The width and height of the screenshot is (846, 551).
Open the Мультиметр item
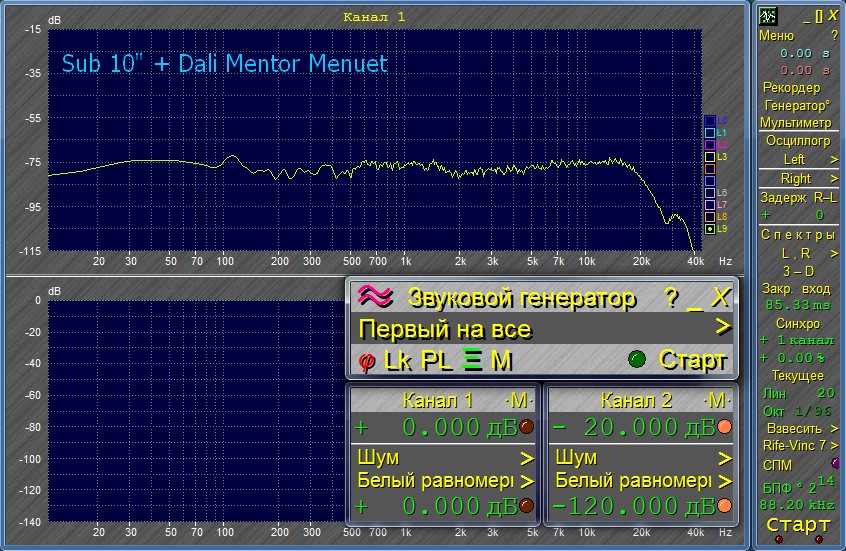pos(796,123)
